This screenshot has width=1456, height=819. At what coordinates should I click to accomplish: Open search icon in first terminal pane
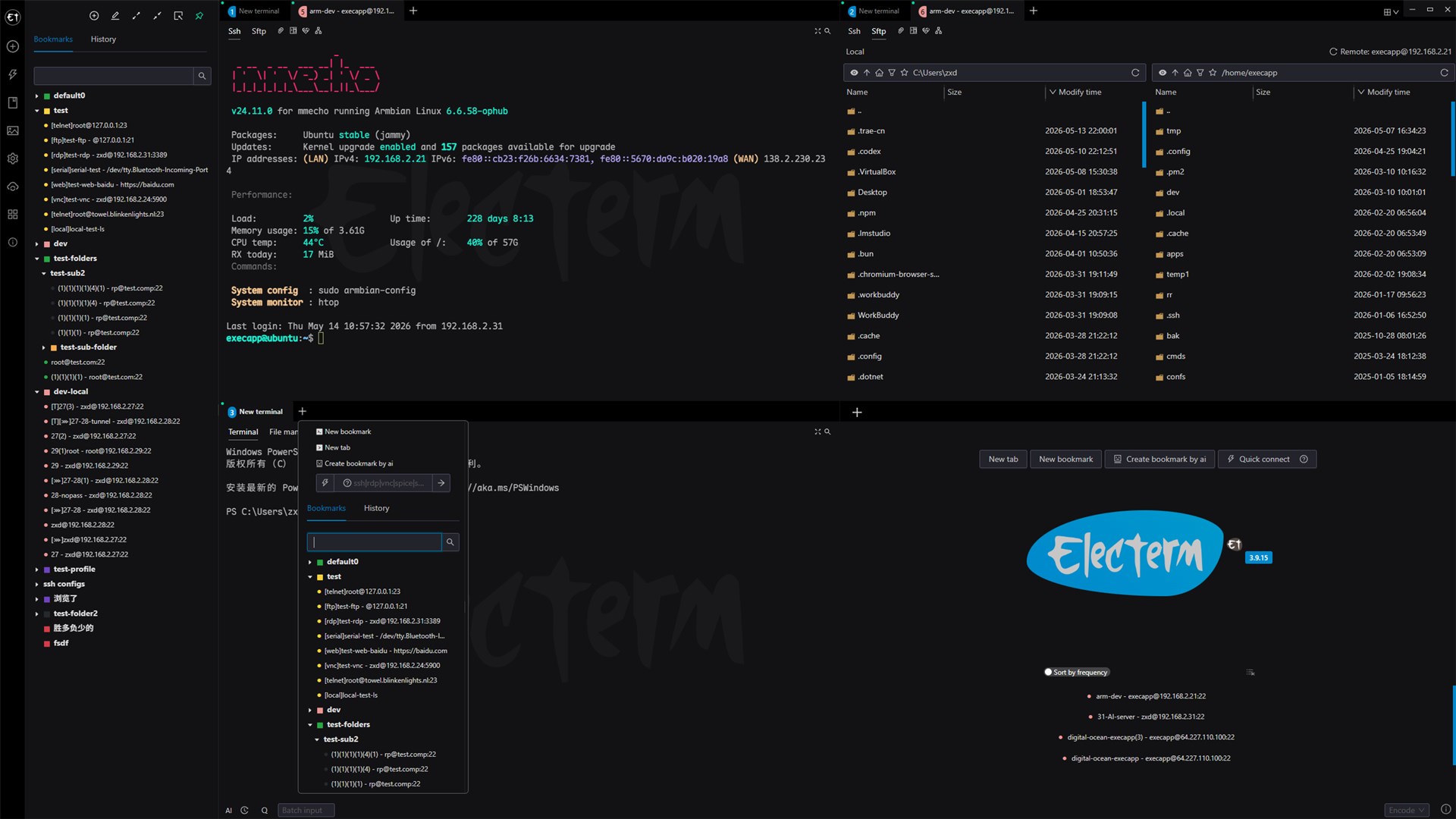click(827, 31)
